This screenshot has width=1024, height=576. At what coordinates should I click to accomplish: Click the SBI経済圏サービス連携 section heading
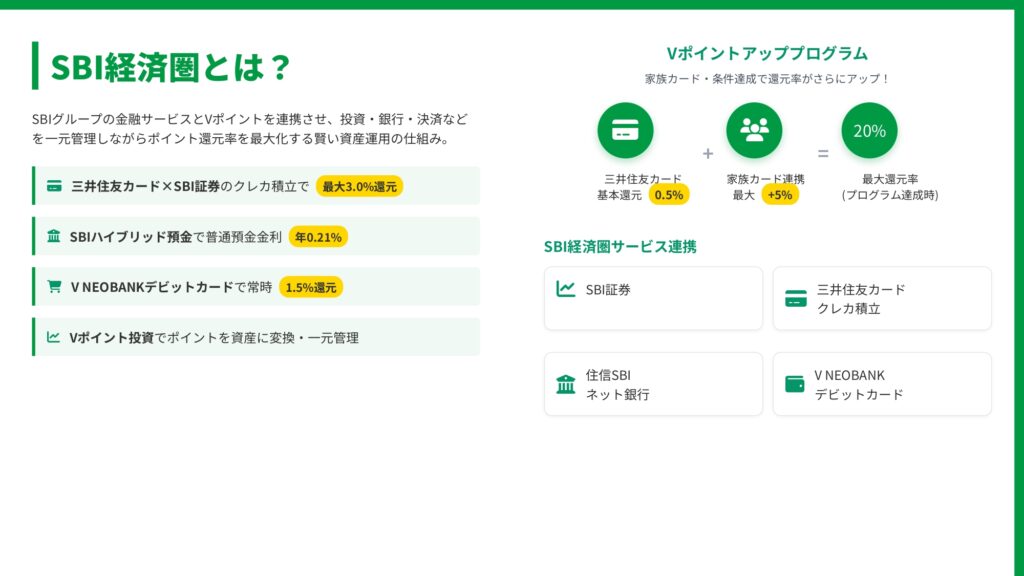click(x=620, y=246)
